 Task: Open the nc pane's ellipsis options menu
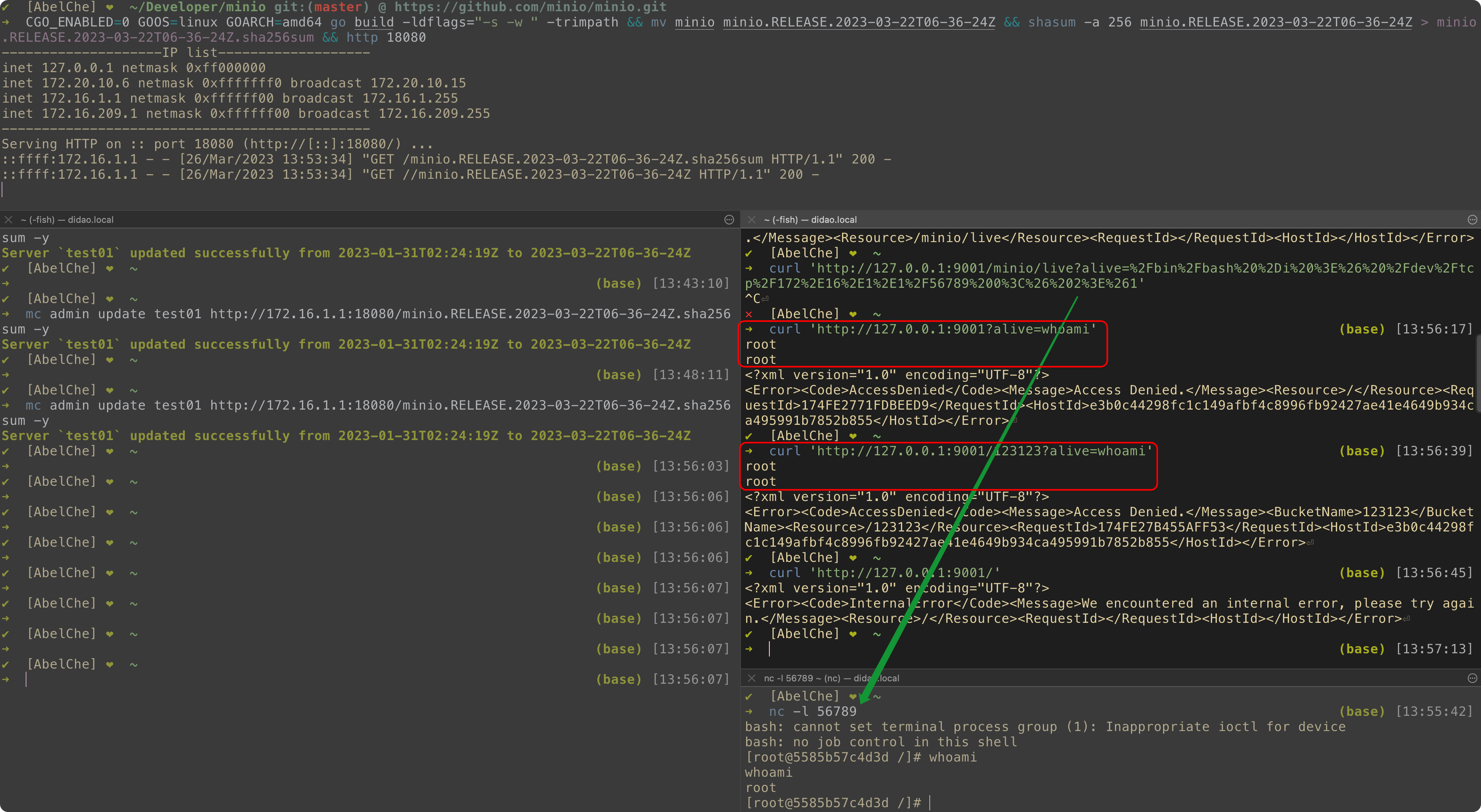coord(1472,678)
